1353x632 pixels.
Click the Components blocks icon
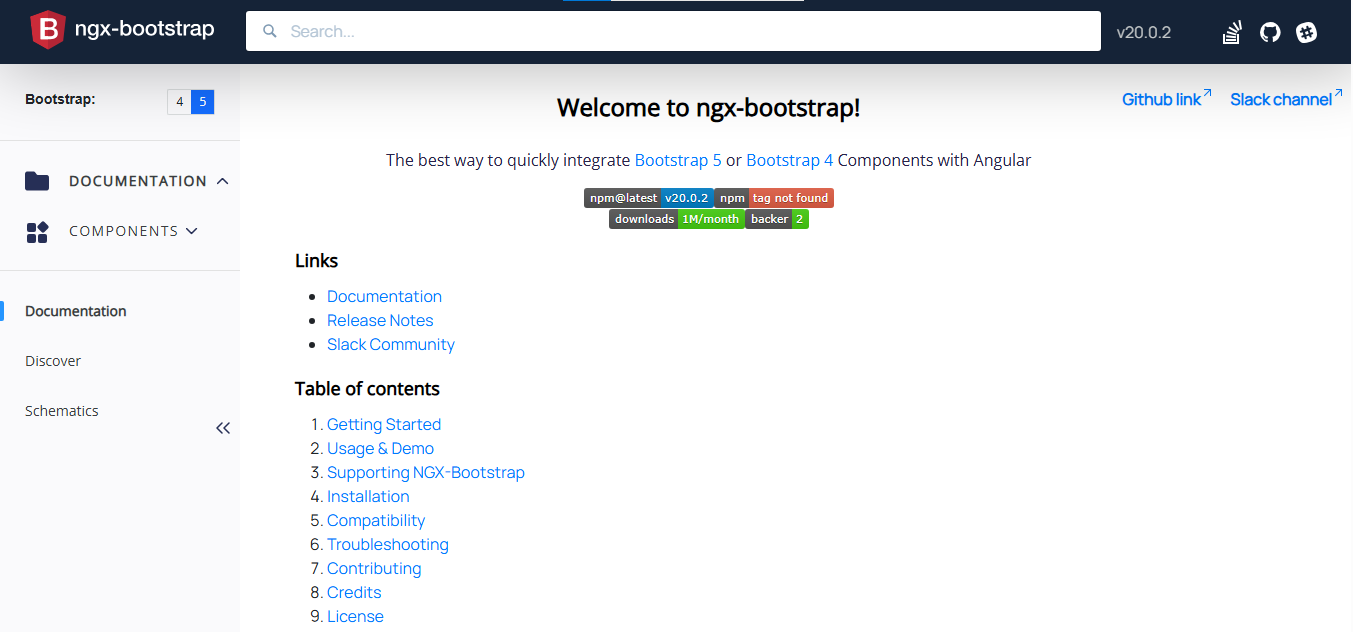coord(37,232)
